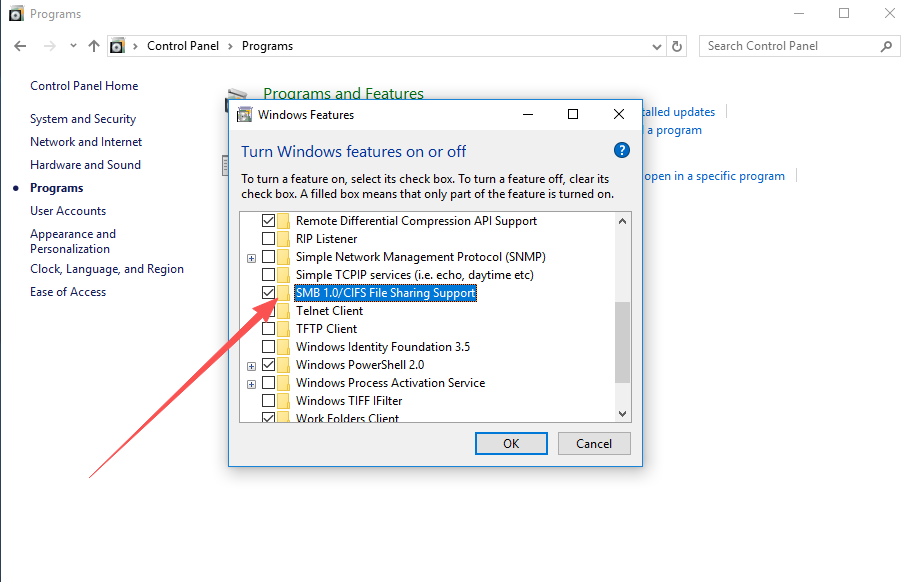Click Control Panel icon in address bar

(117, 46)
